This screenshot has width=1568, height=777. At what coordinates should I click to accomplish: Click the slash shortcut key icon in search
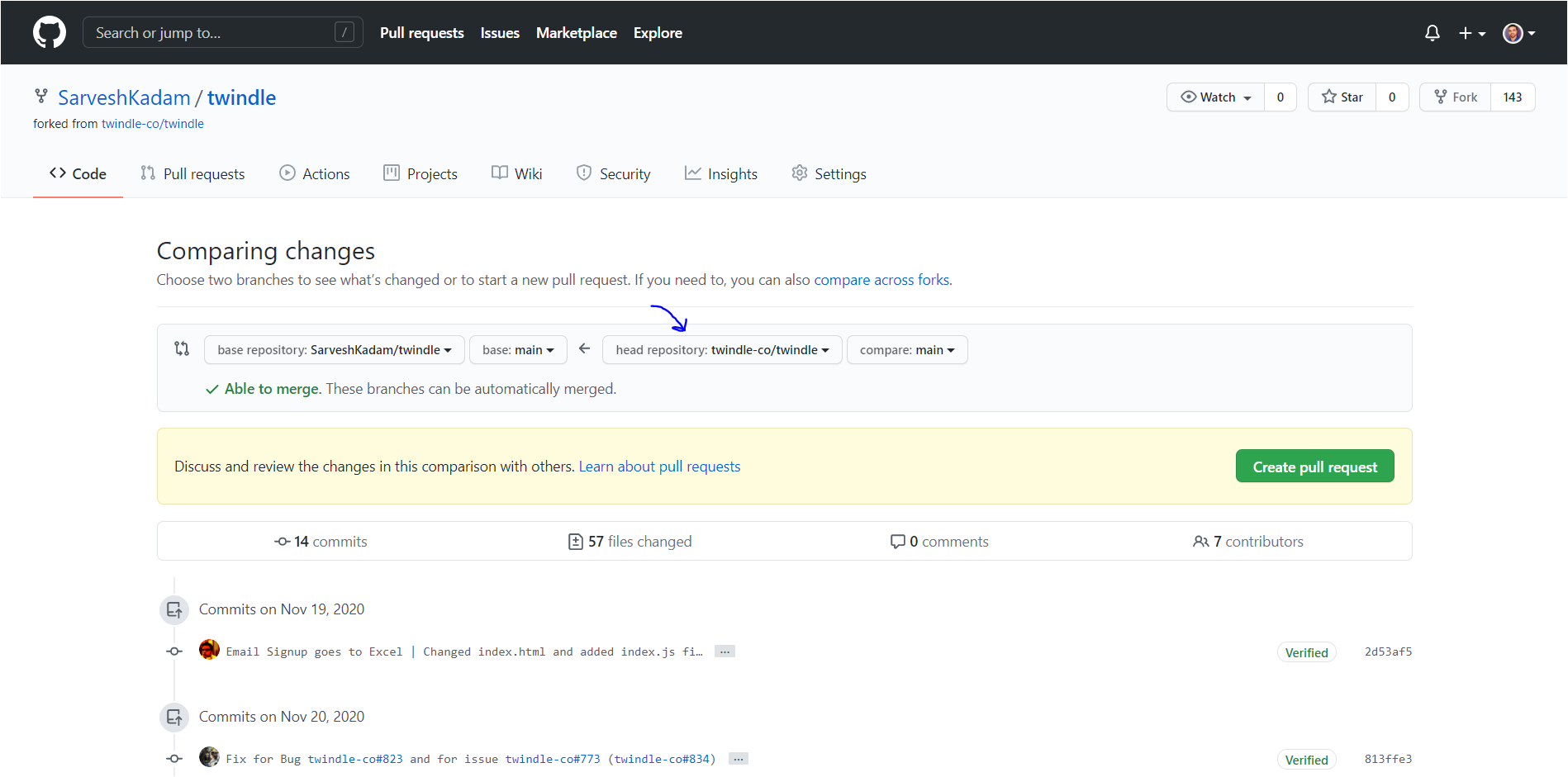344,32
